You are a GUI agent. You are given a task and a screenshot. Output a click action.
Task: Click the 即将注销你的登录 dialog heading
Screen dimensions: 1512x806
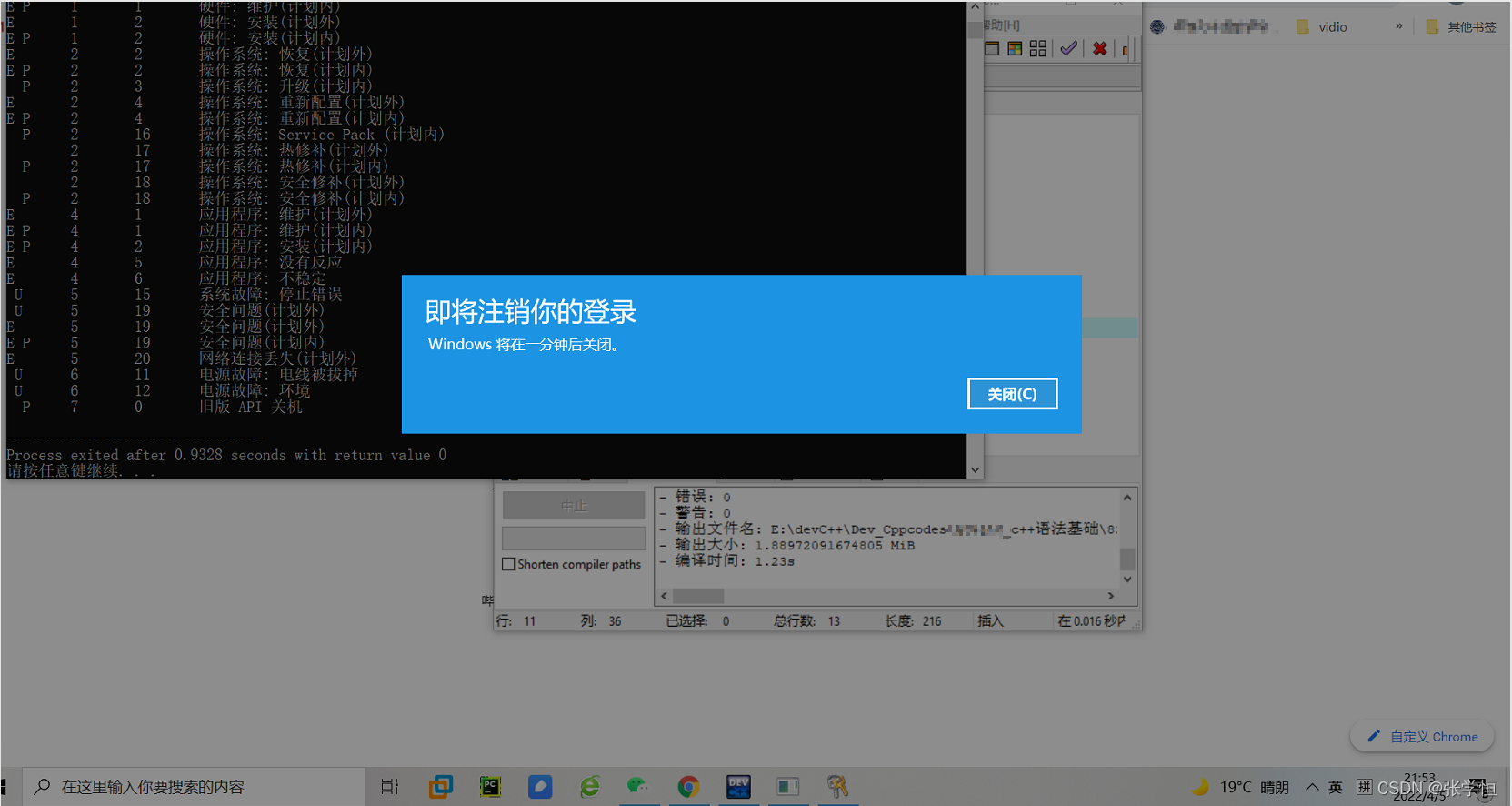point(531,312)
